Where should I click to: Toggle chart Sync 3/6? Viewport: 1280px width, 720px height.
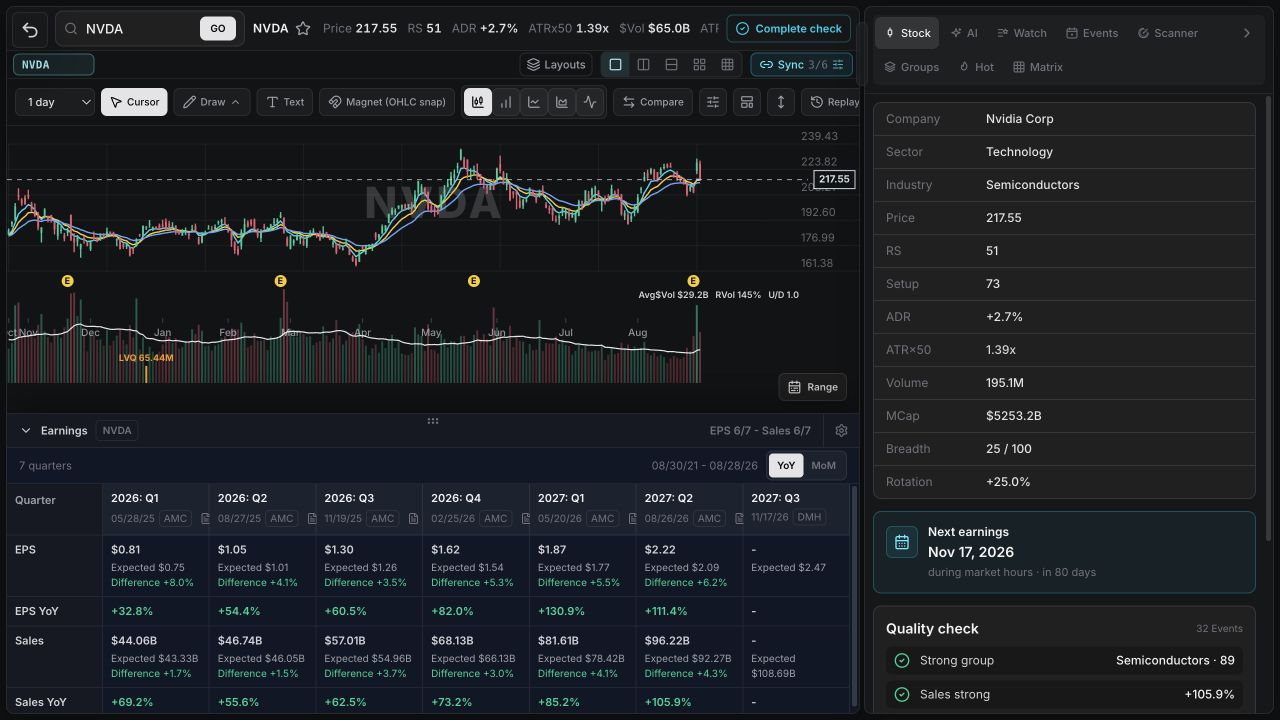[x=801, y=64]
